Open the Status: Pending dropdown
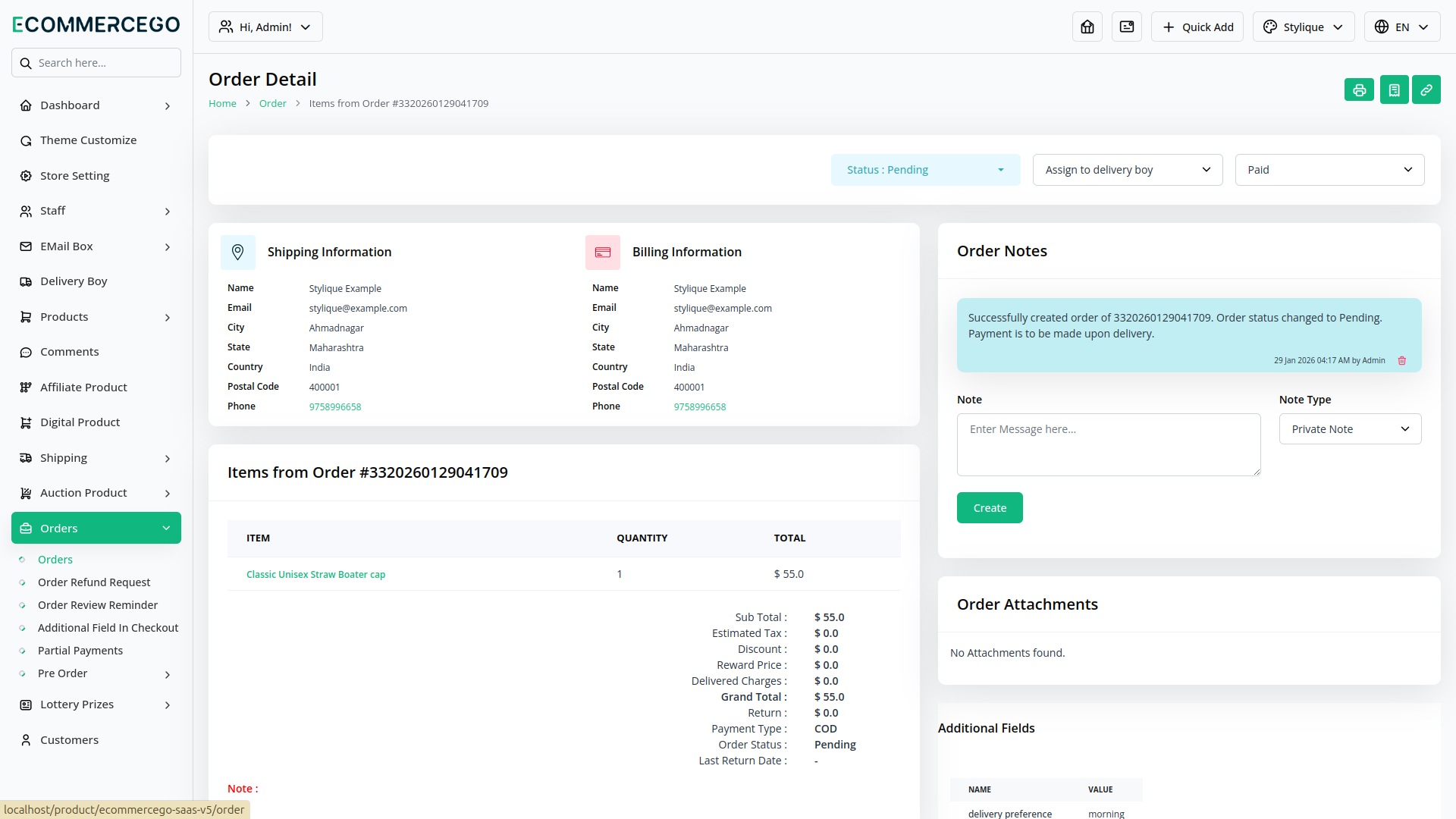1456x819 pixels. click(x=925, y=170)
